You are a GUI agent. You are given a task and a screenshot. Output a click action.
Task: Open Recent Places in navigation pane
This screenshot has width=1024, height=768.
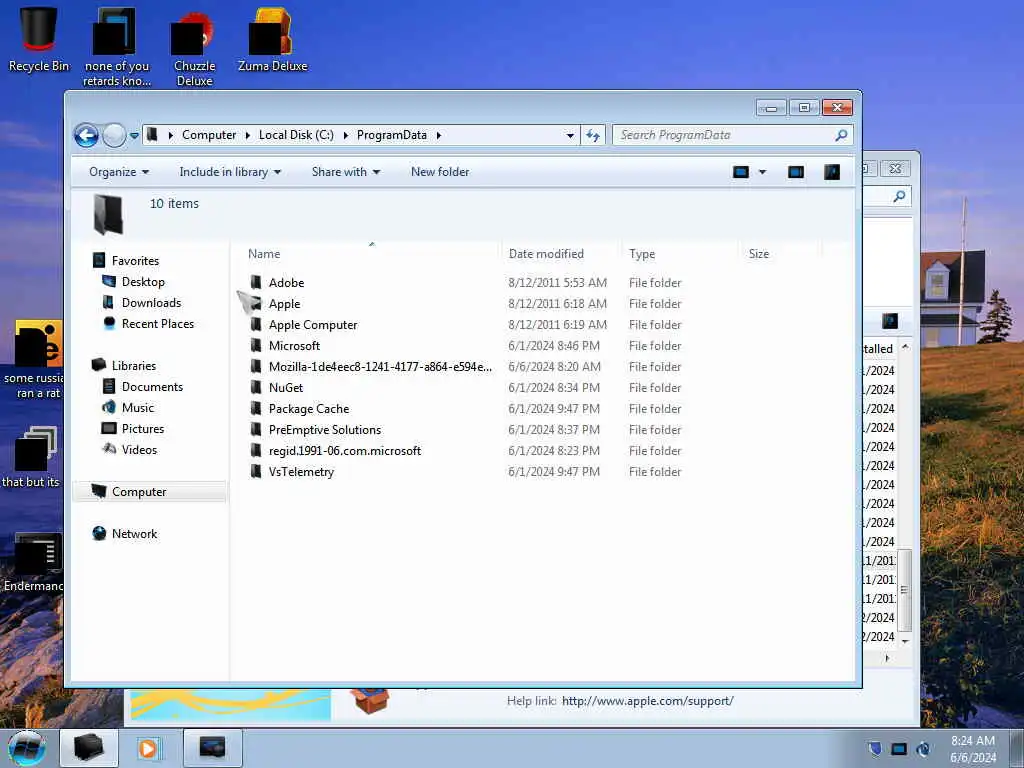[157, 324]
